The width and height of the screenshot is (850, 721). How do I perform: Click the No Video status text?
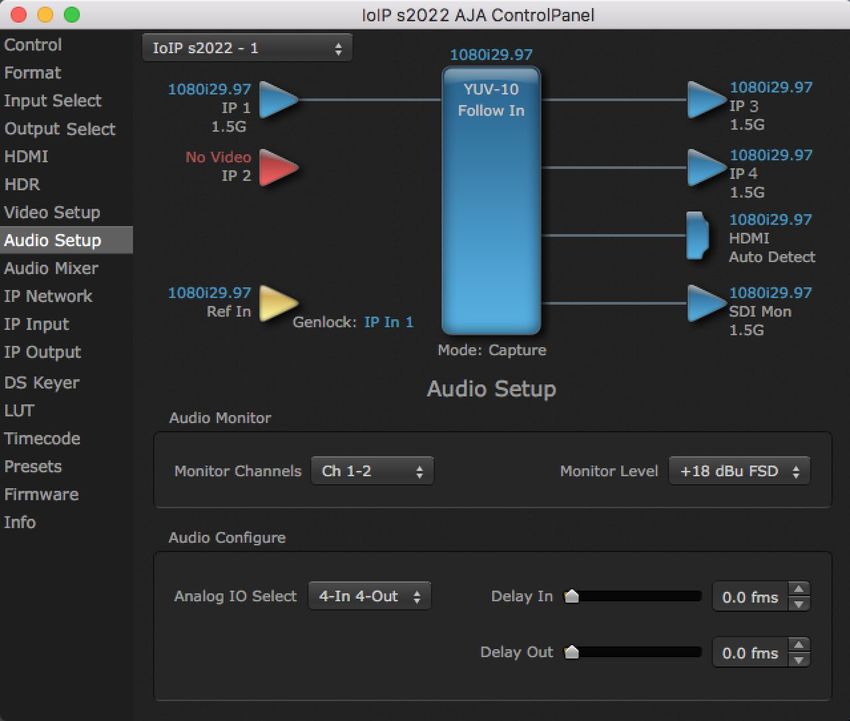(218, 157)
